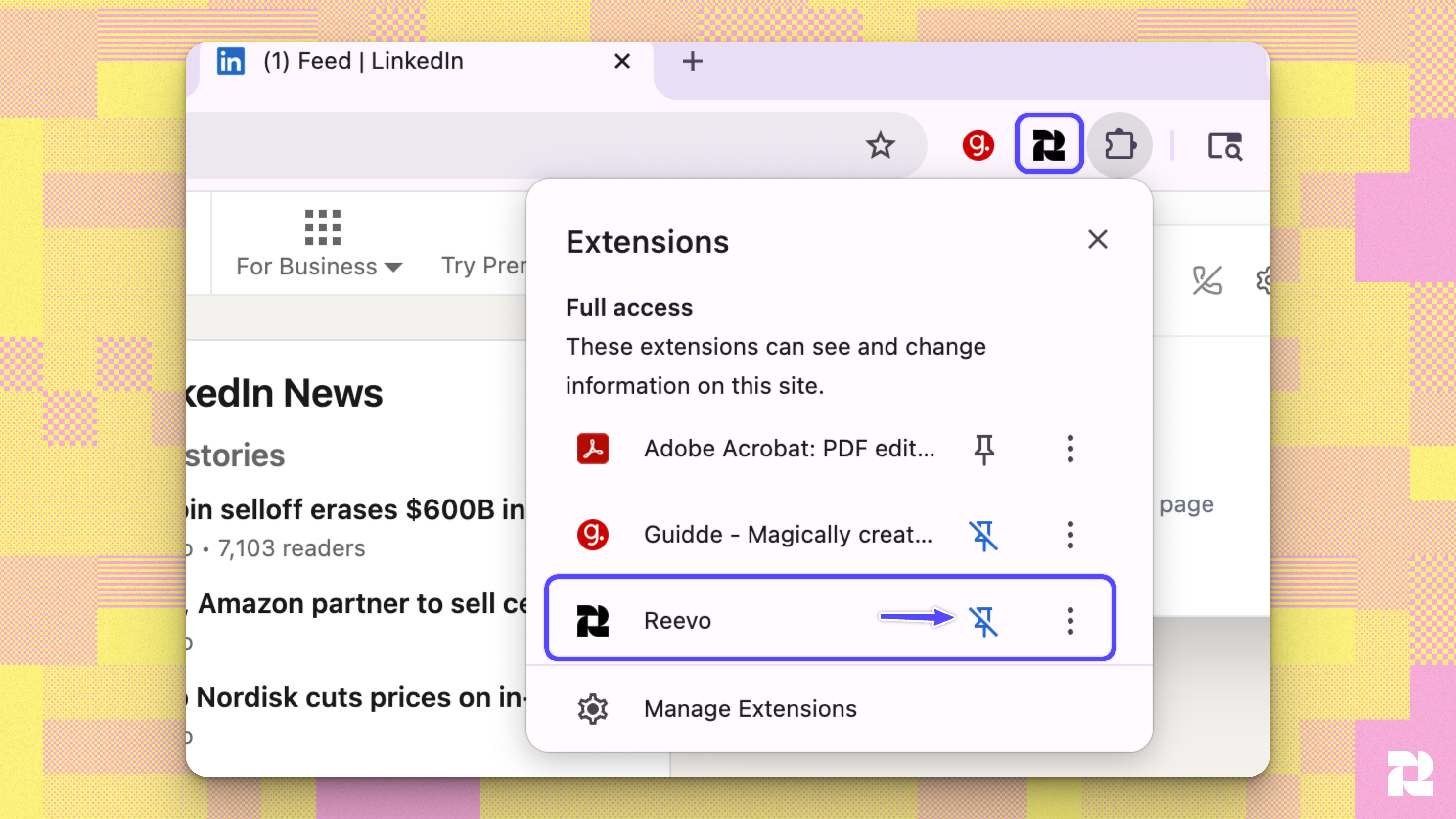Click the bookmark star in the address bar
The height and width of the screenshot is (819, 1456).
point(882,145)
